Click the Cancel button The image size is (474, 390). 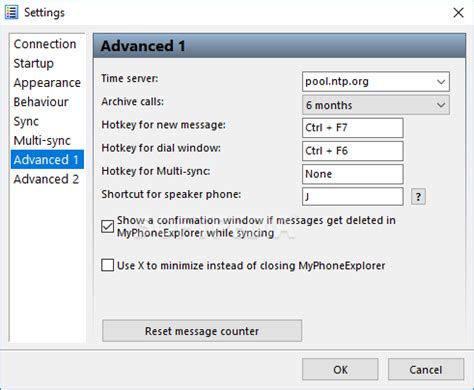[426, 369]
